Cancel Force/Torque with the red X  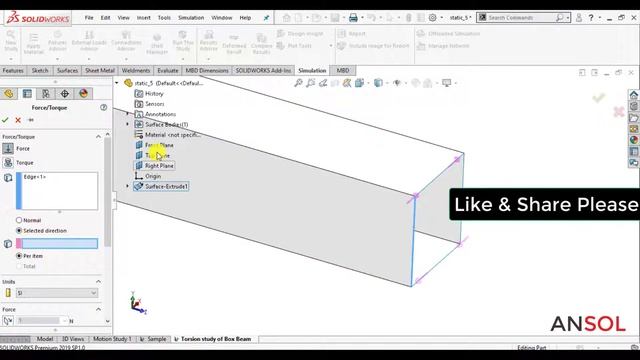click(18, 120)
